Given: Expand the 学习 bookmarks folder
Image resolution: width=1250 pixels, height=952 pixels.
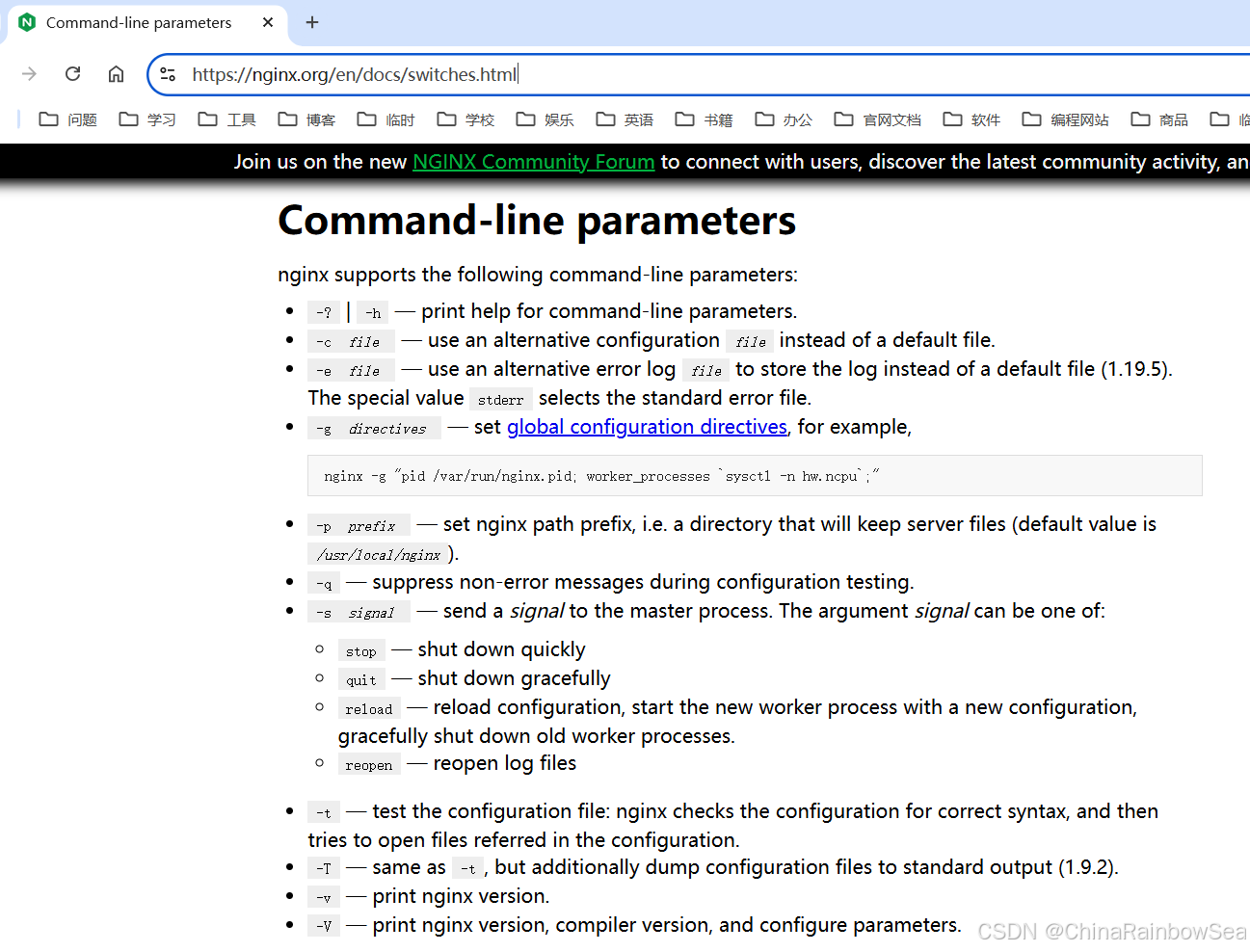Looking at the screenshot, I should click(x=147, y=119).
